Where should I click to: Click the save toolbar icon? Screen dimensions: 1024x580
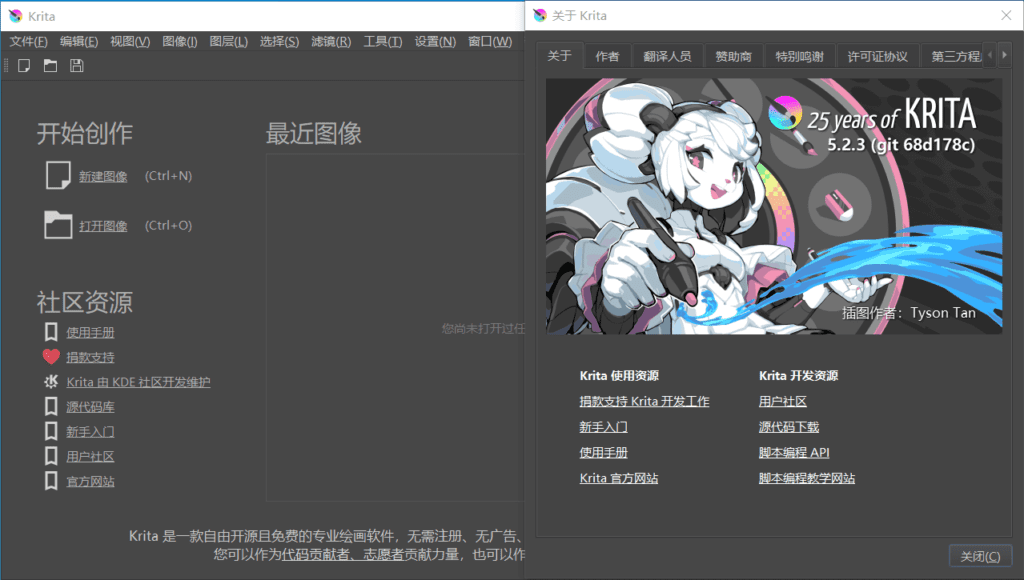coord(76,65)
